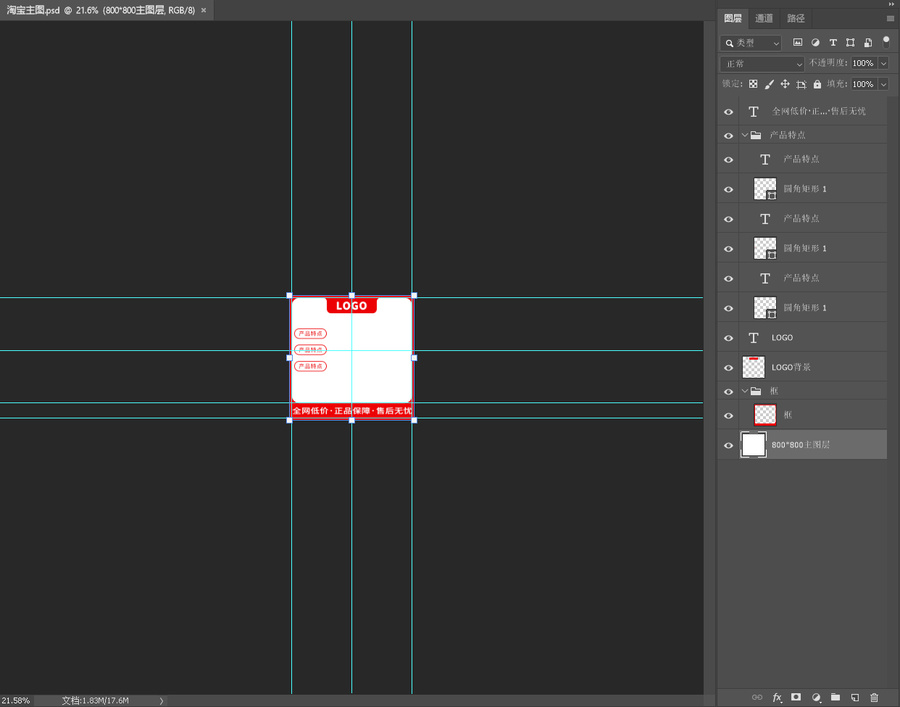Hide the LOGO text layer

pyautogui.click(x=728, y=338)
